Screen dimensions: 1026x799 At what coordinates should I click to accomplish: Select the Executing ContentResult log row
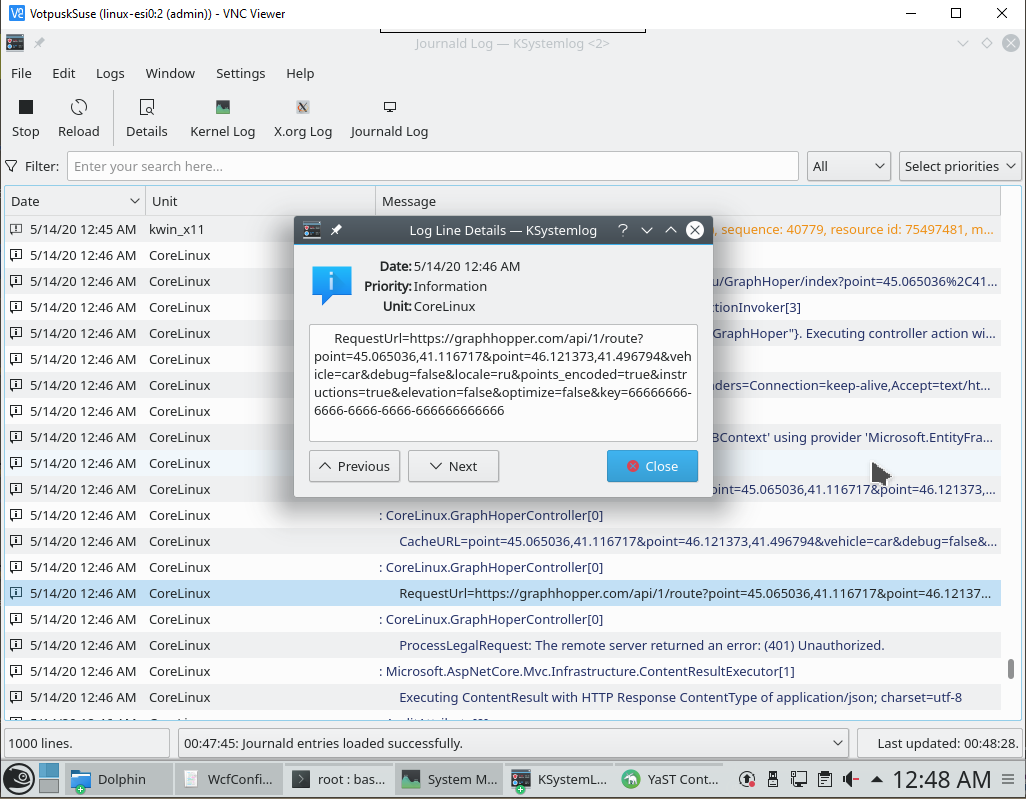(x=503, y=697)
